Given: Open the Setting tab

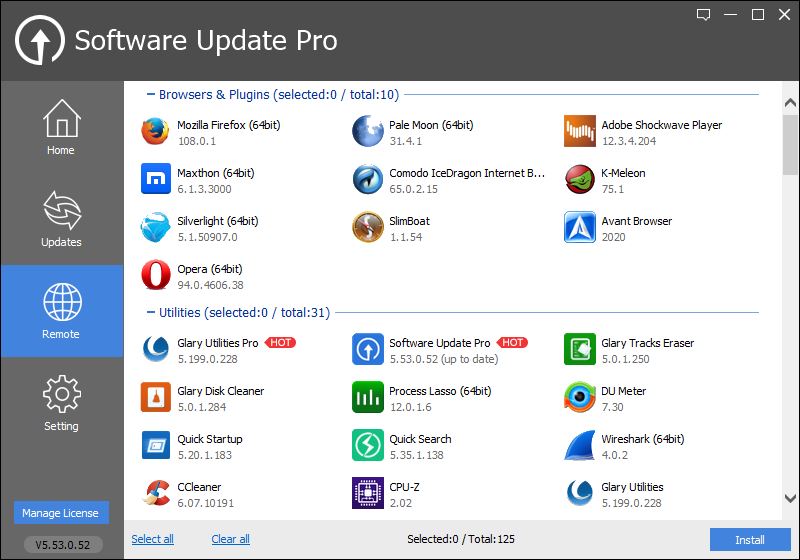Looking at the screenshot, I should 61,402.
